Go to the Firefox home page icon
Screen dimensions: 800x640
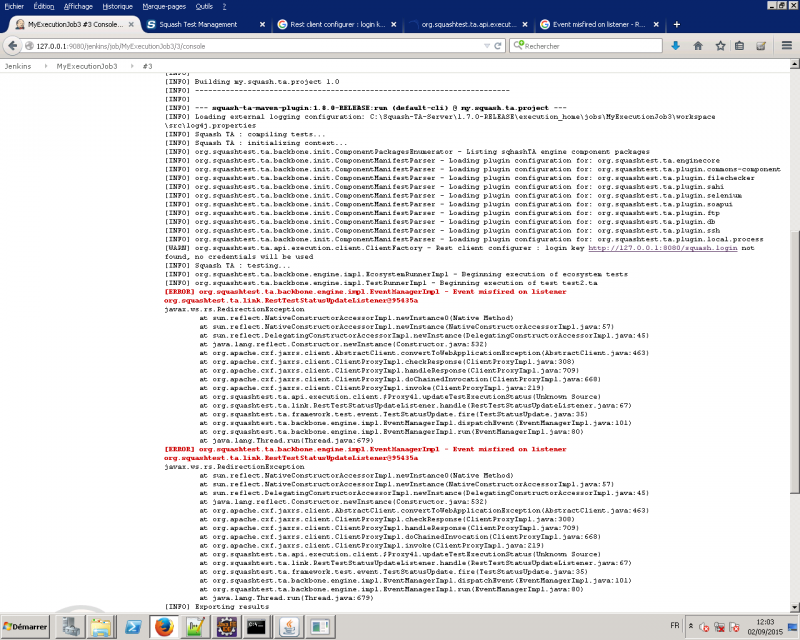698,45
